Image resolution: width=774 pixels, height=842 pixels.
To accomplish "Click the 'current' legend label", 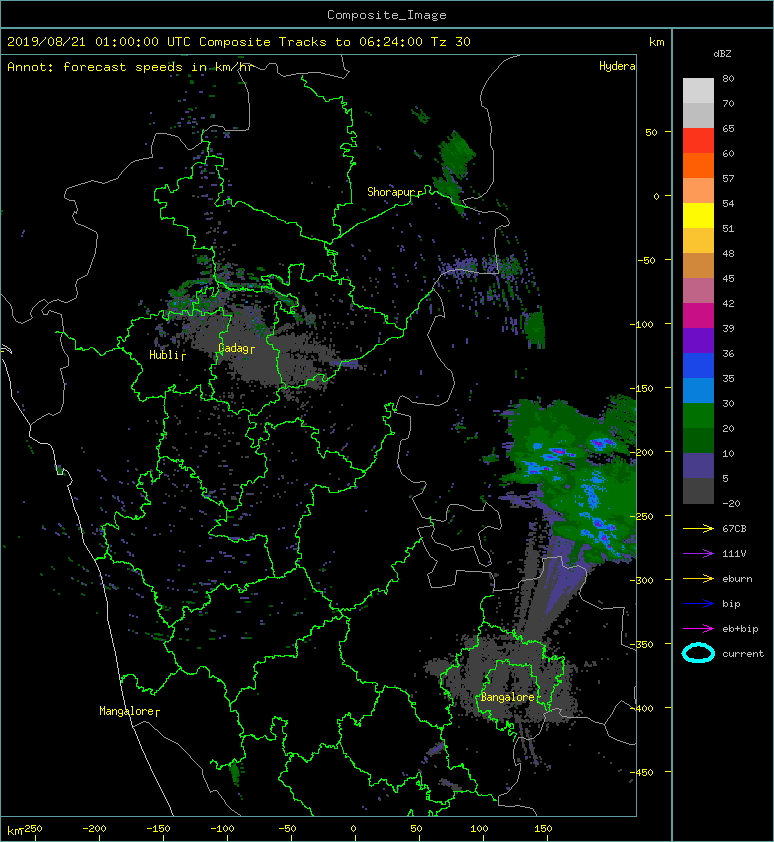I will (743, 654).
